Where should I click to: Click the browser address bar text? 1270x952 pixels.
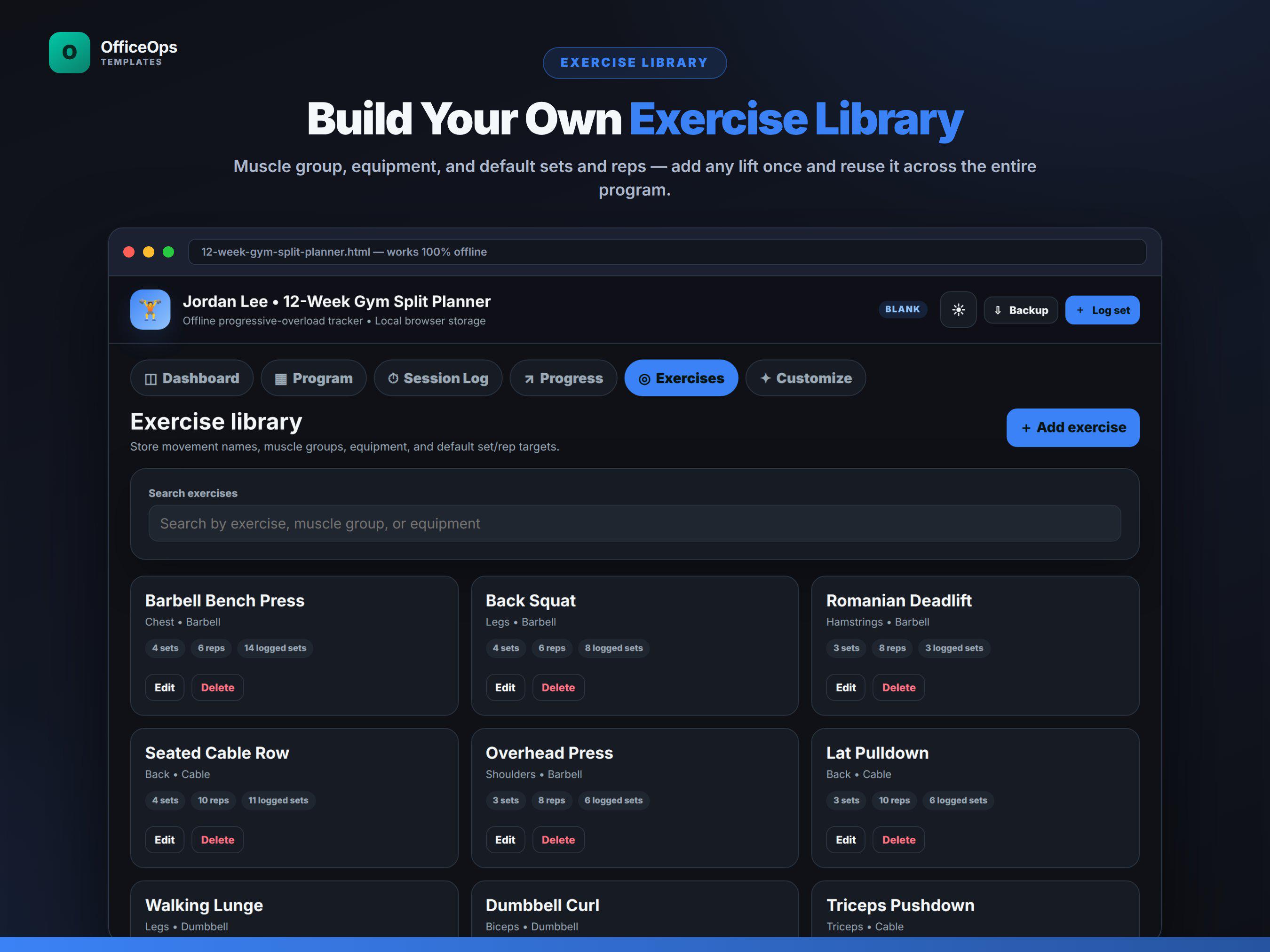(x=344, y=252)
